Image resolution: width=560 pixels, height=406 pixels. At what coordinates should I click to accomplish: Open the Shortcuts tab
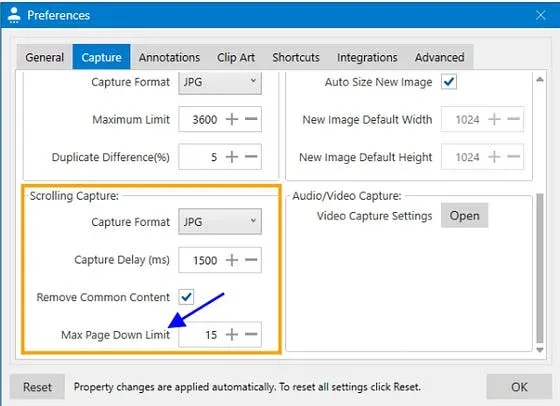tap(296, 57)
